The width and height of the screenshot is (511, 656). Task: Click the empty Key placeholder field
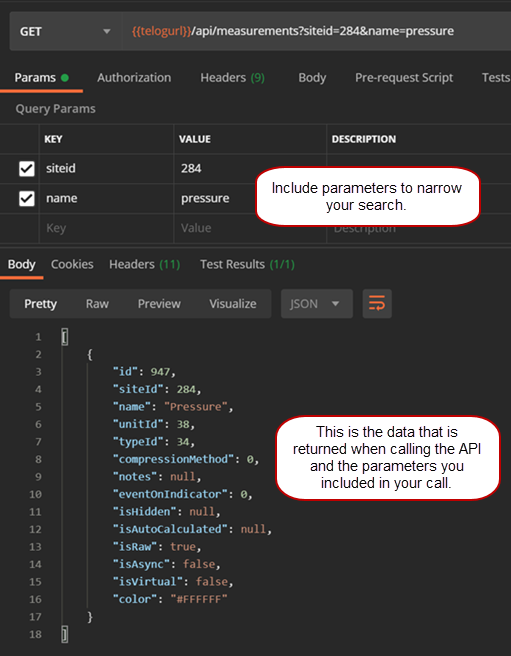pos(106,228)
